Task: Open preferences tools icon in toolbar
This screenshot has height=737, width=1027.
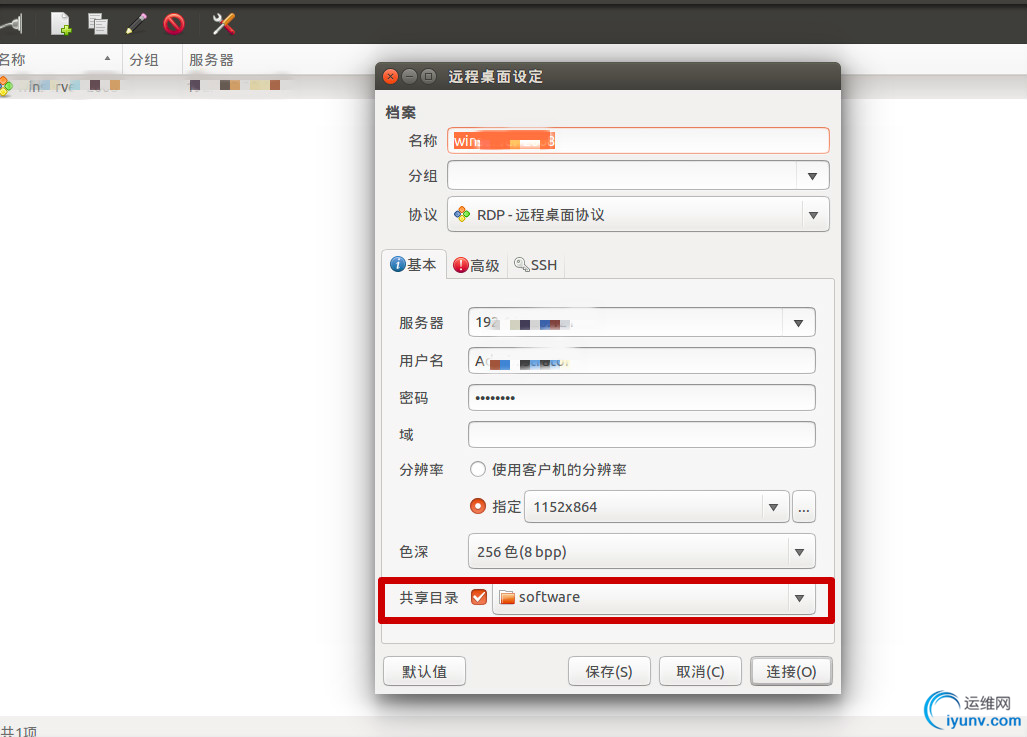Action: (223, 24)
